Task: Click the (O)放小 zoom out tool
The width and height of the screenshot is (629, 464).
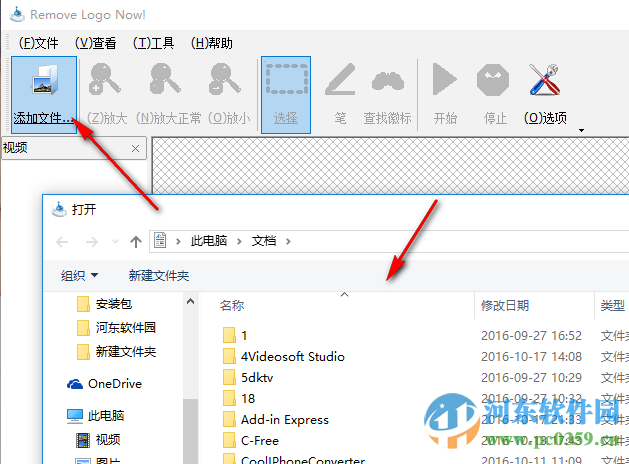Action: pyautogui.click(x=229, y=95)
